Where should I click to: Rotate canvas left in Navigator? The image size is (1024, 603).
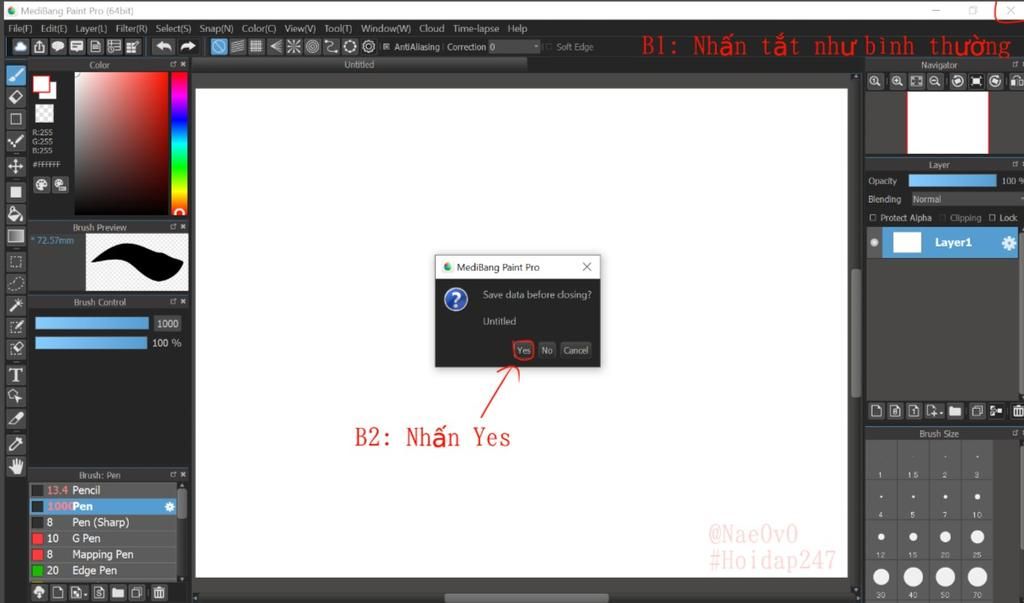click(x=957, y=81)
